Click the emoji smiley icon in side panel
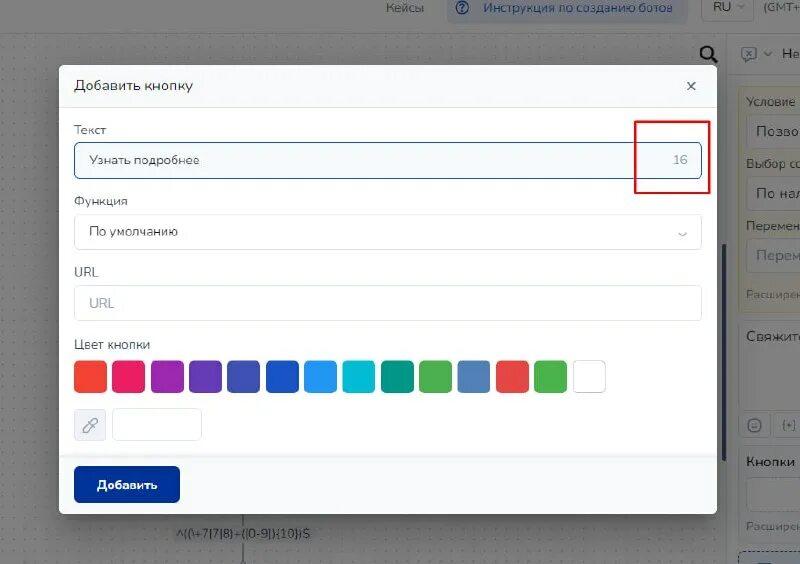The height and width of the screenshot is (564, 800). [x=754, y=425]
